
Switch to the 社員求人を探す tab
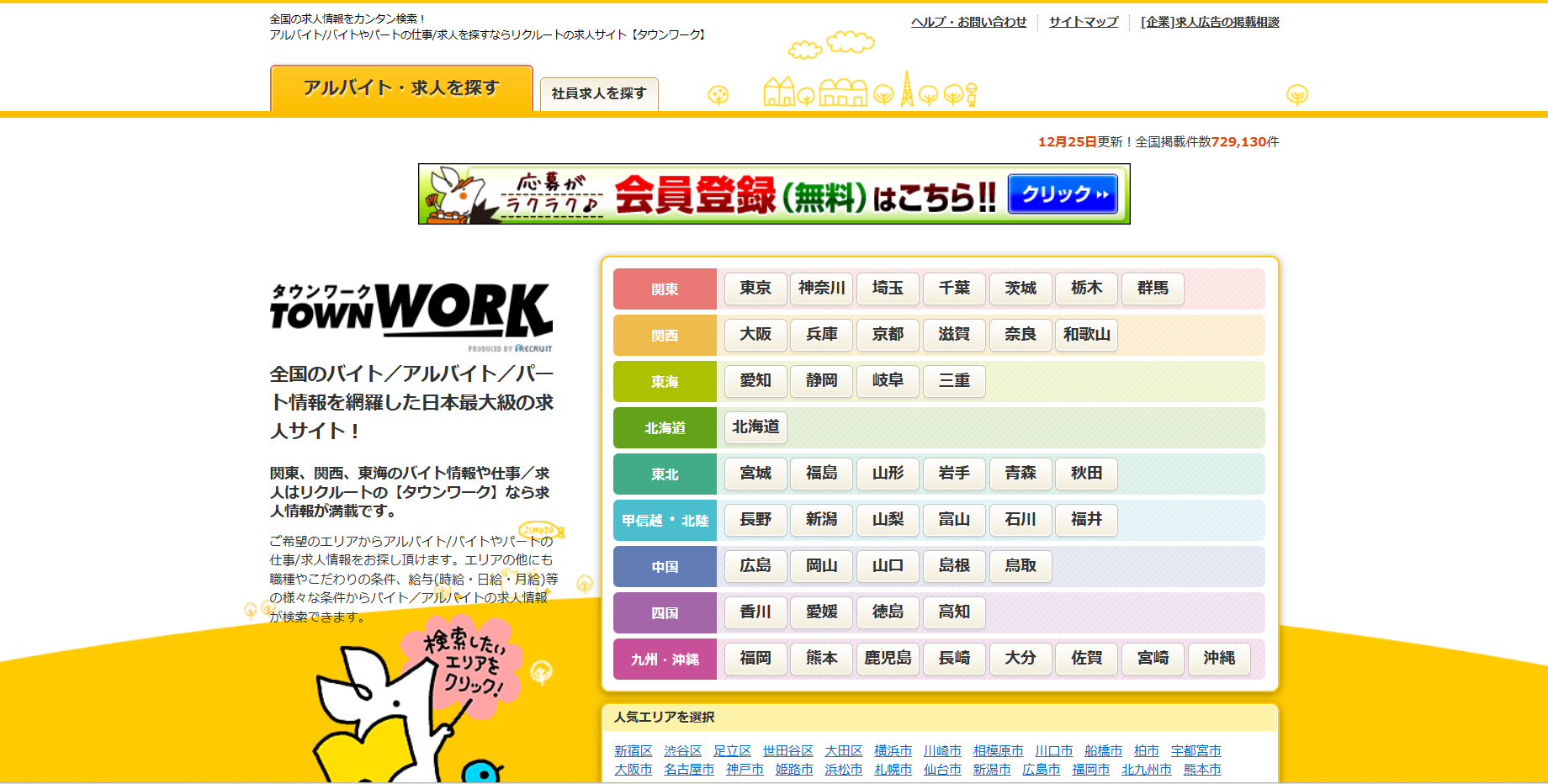599,93
